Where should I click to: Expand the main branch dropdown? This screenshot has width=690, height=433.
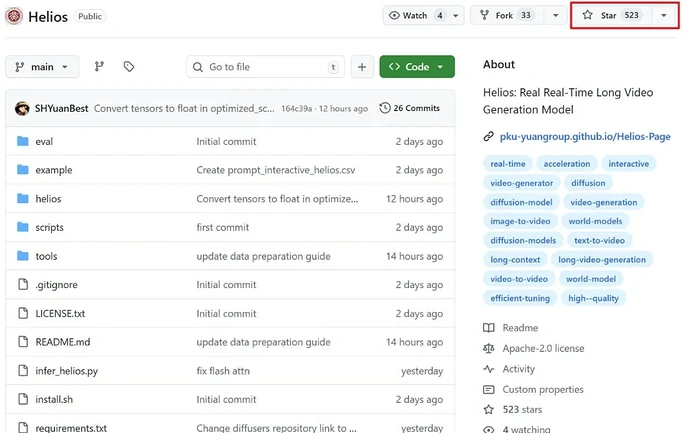(42, 67)
